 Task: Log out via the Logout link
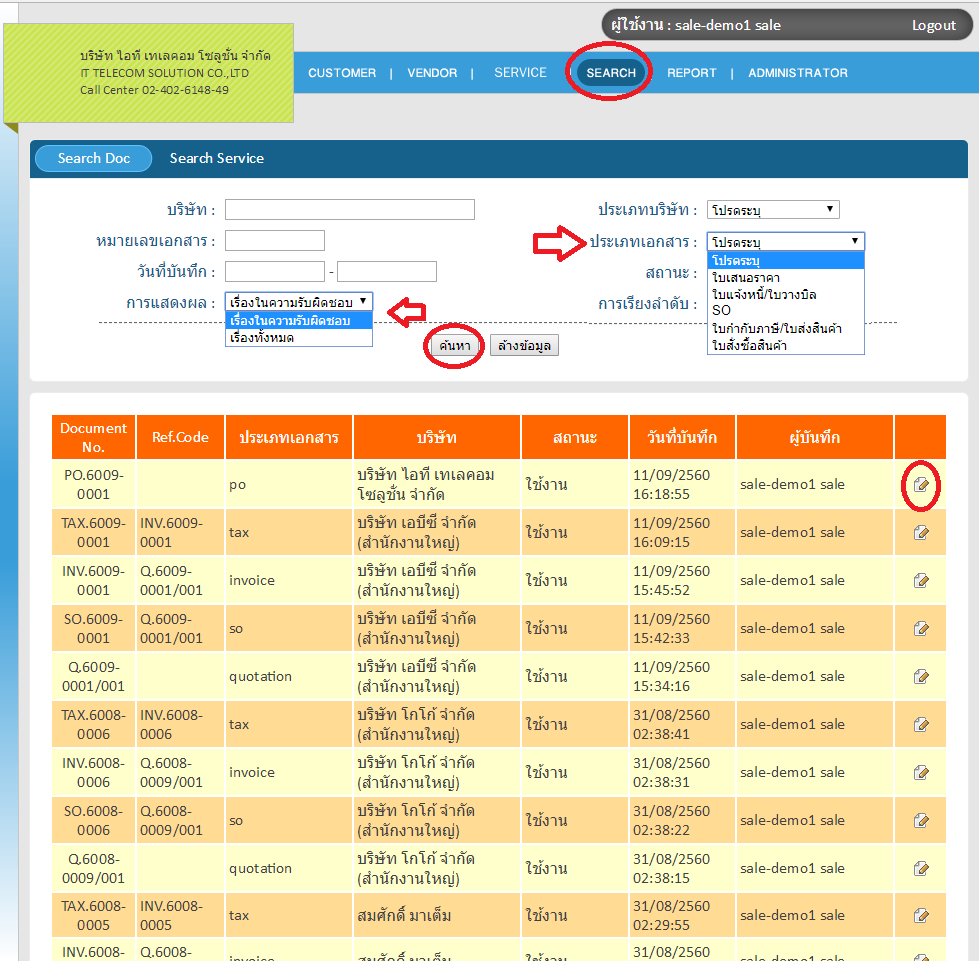point(934,25)
